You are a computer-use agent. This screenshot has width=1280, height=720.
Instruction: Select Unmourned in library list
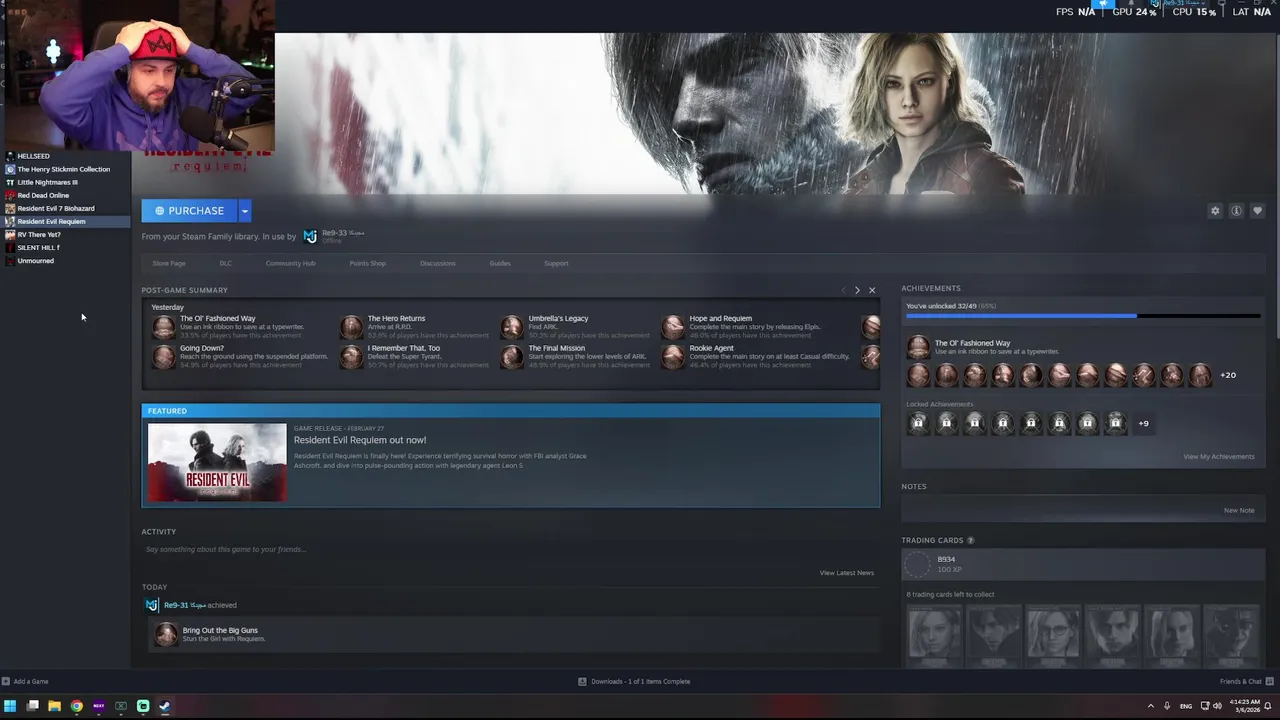coord(65,260)
